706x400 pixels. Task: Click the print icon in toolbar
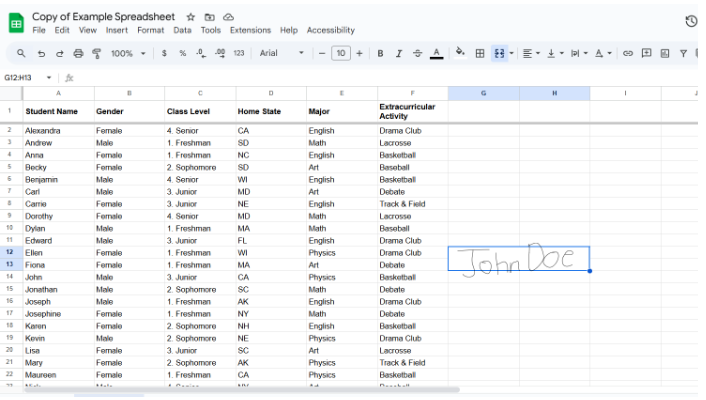(79, 53)
